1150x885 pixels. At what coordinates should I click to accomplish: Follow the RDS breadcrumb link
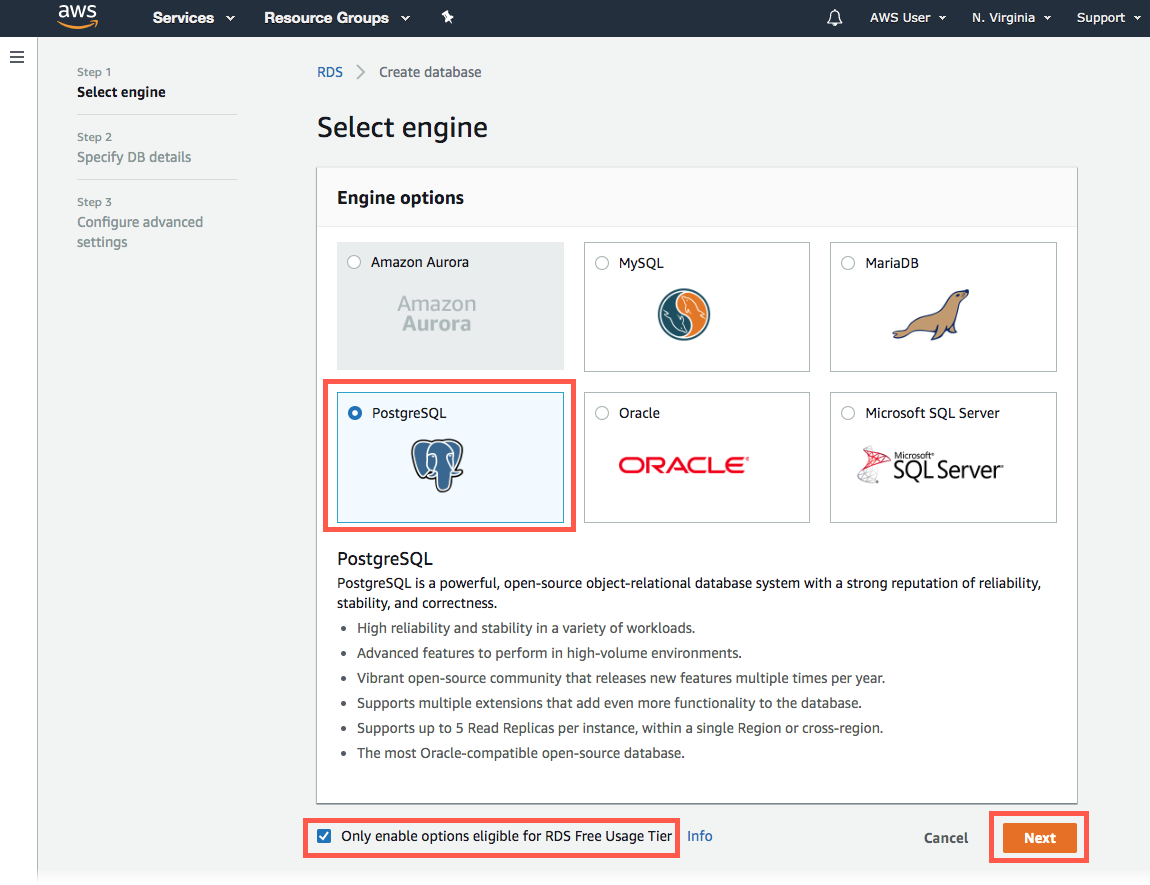pyautogui.click(x=330, y=72)
